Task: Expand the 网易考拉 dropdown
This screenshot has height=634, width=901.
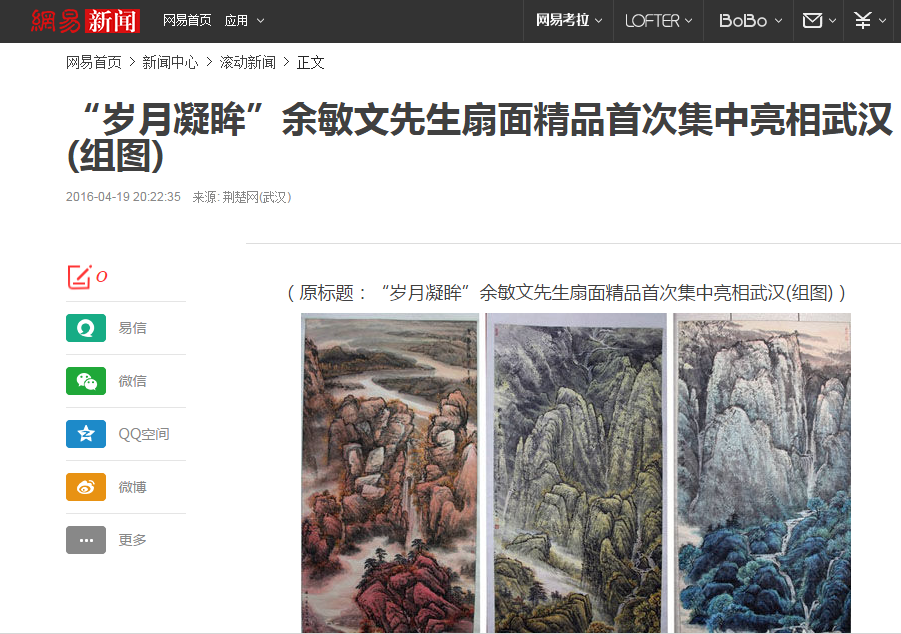Action: point(569,21)
